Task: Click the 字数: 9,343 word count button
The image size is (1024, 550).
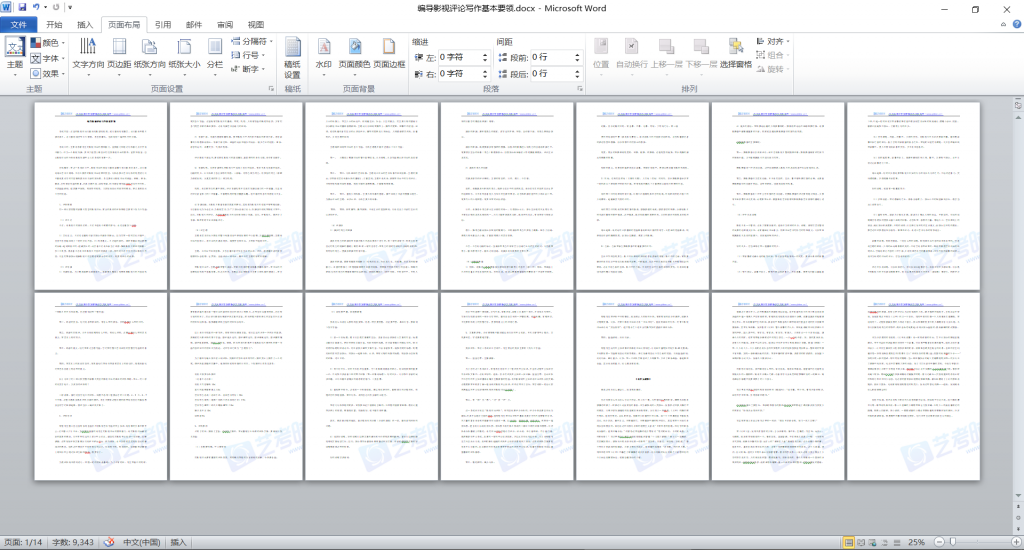Action: click(x=69, y=542)
